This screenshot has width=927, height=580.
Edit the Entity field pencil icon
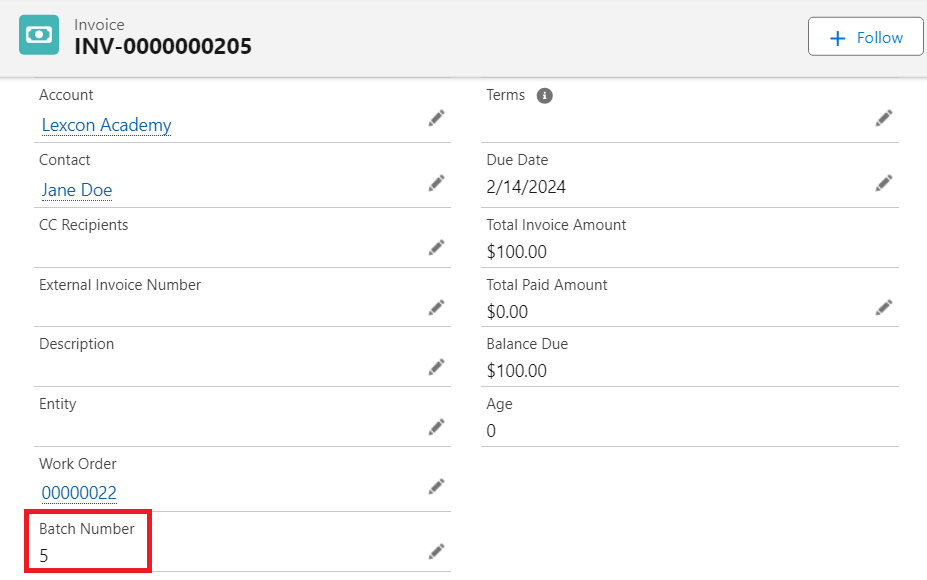436,426
